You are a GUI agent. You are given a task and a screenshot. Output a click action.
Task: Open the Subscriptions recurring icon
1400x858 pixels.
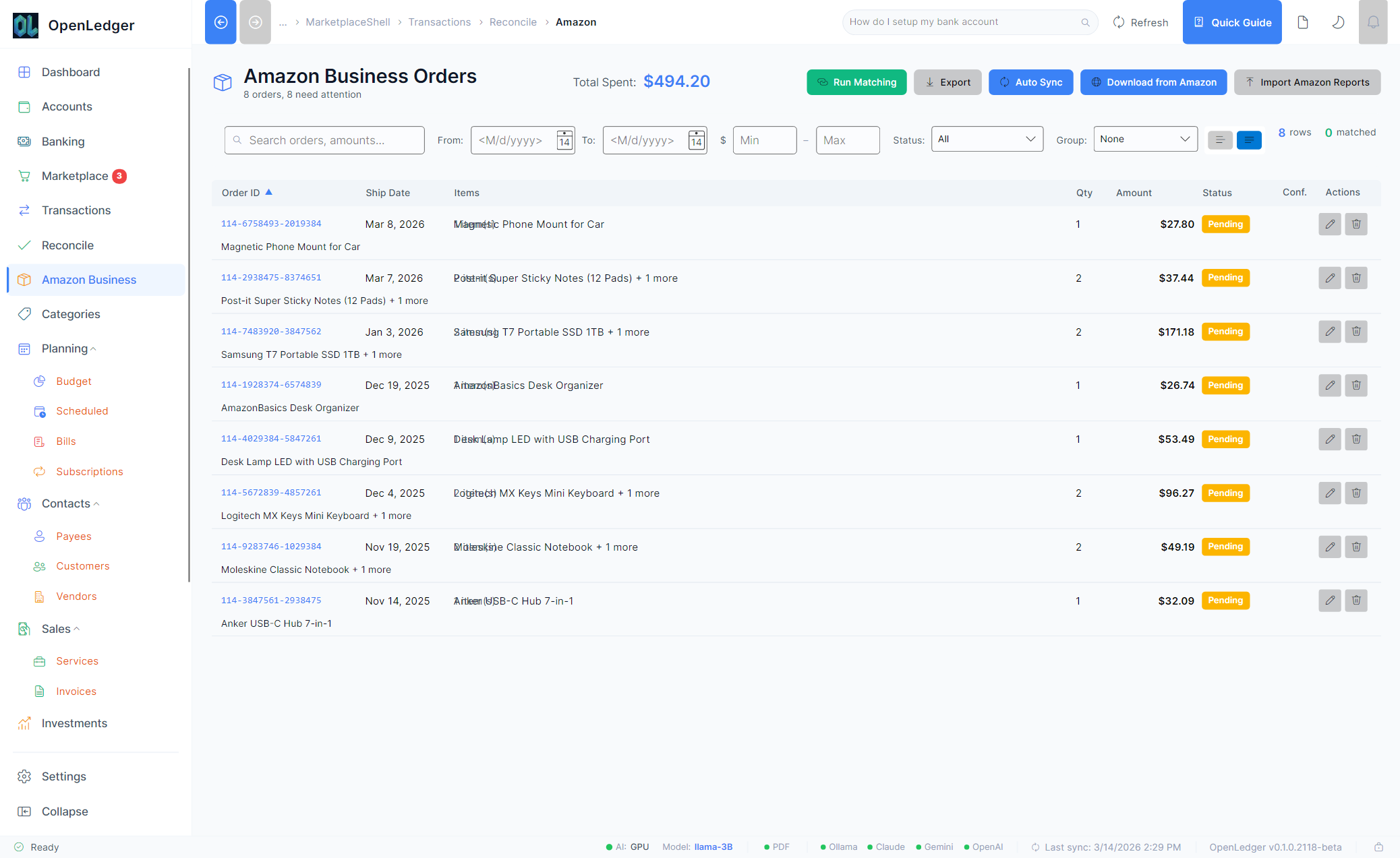tap(40, 472)
